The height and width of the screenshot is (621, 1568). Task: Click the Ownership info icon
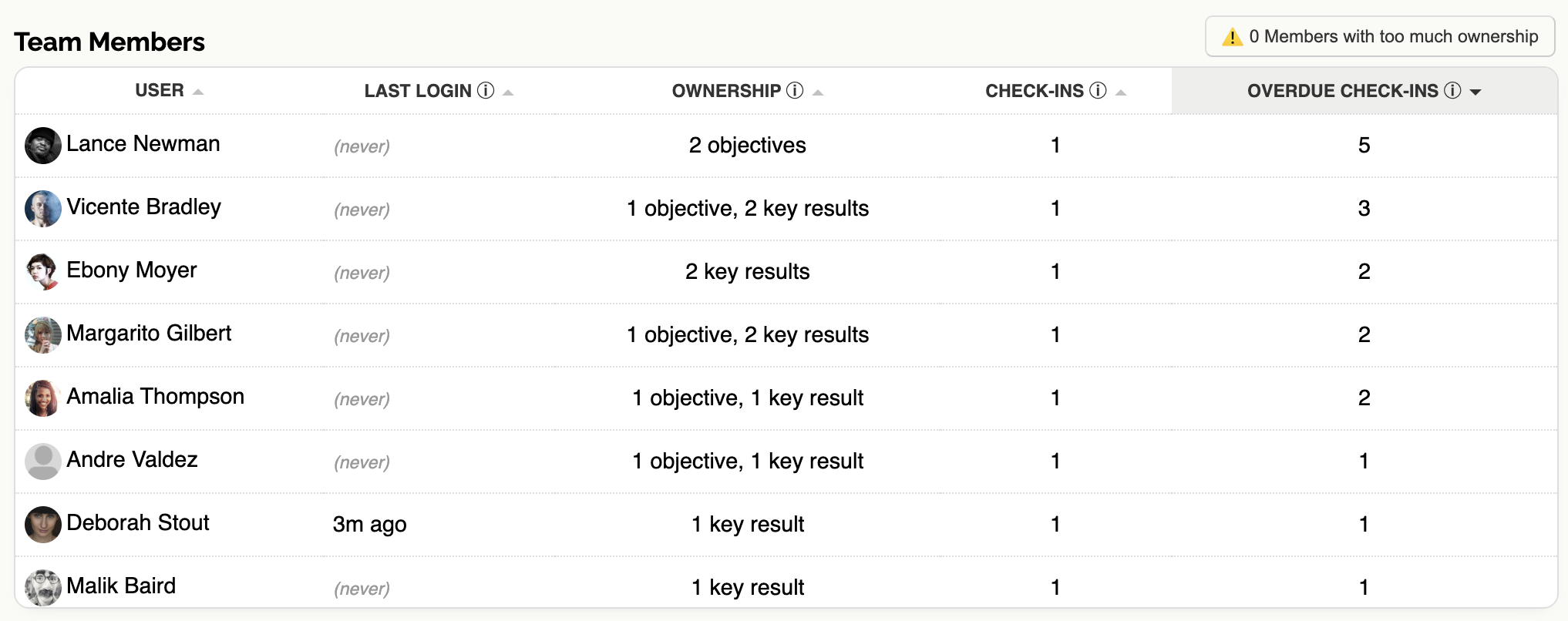tap(795, 91)
